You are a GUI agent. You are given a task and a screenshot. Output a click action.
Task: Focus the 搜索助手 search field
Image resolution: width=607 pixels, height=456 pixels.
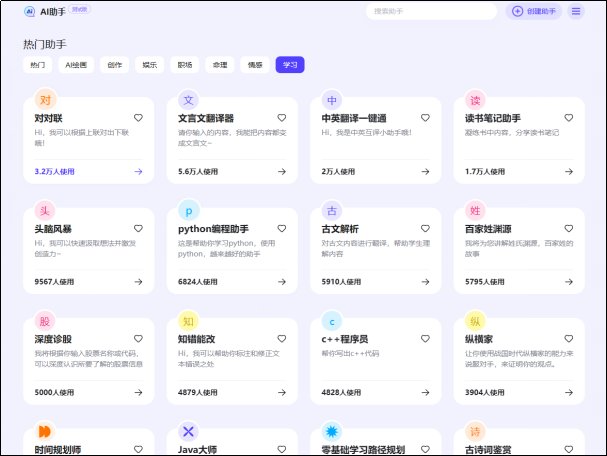pyautogui.click(x=431, y=11)
